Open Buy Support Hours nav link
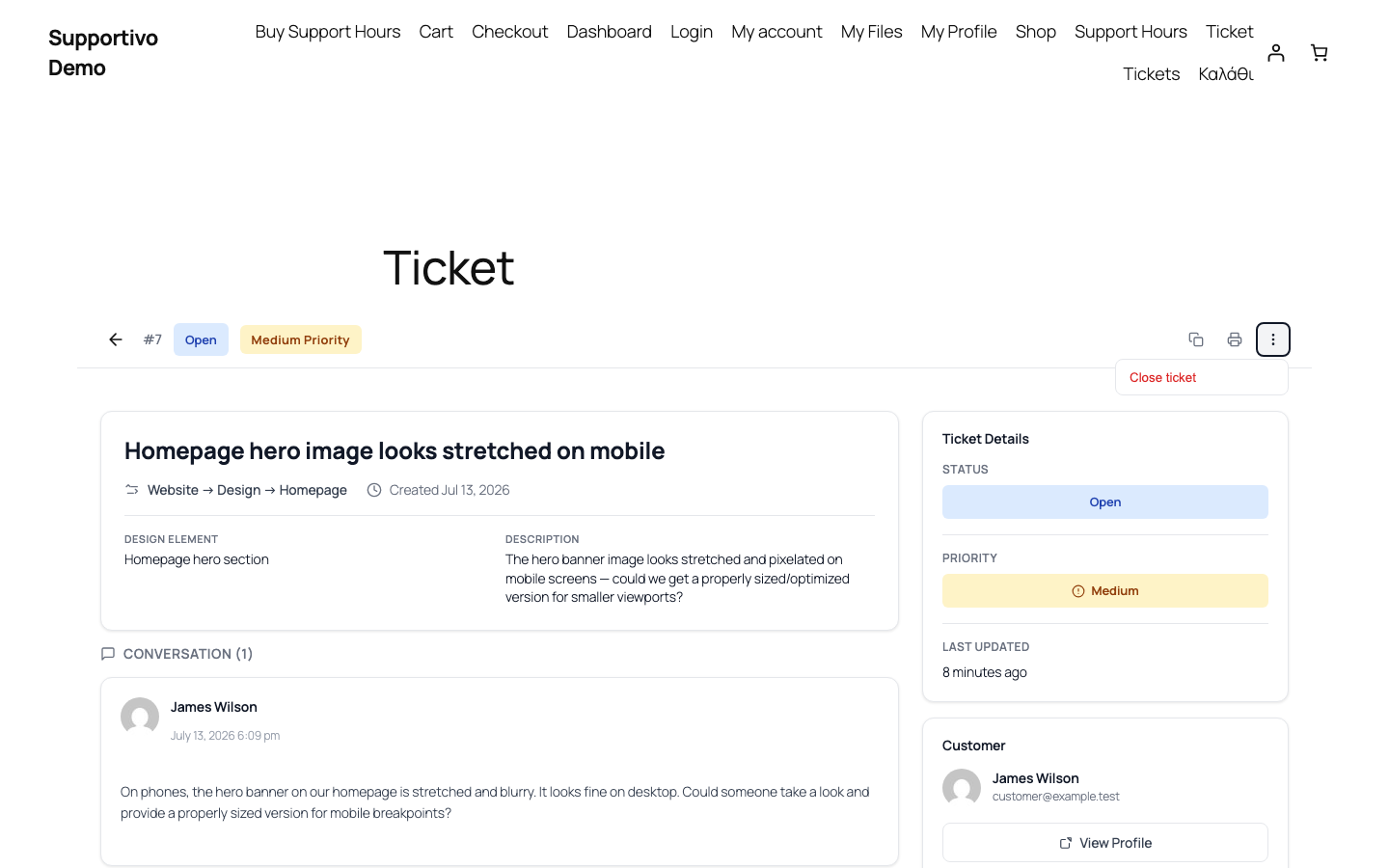The height and width of the screenshot is (868, 1389). (x=328, y=32)
